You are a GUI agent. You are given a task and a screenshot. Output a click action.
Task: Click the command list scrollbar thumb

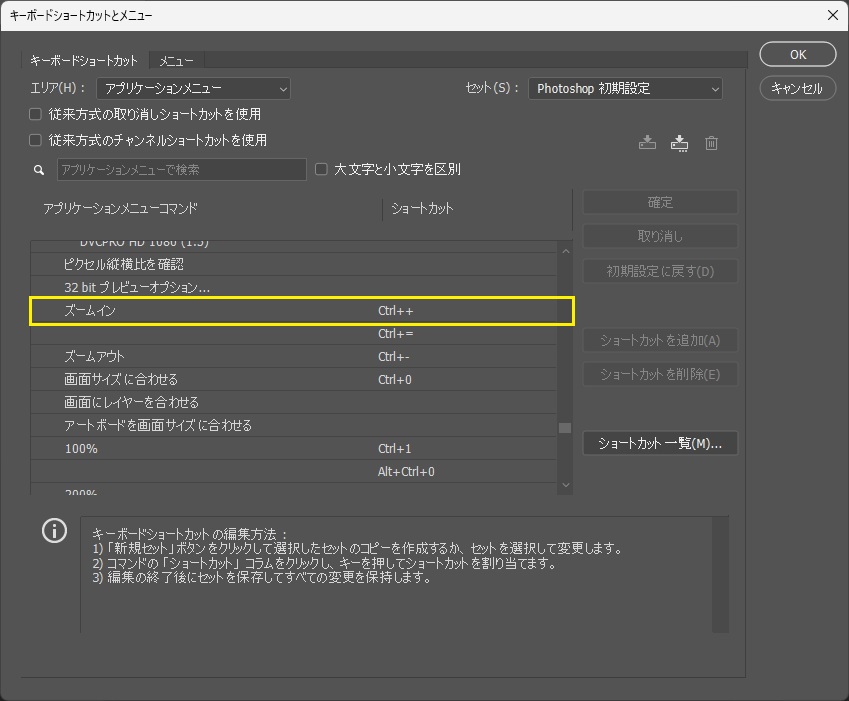tap(565, 428)
